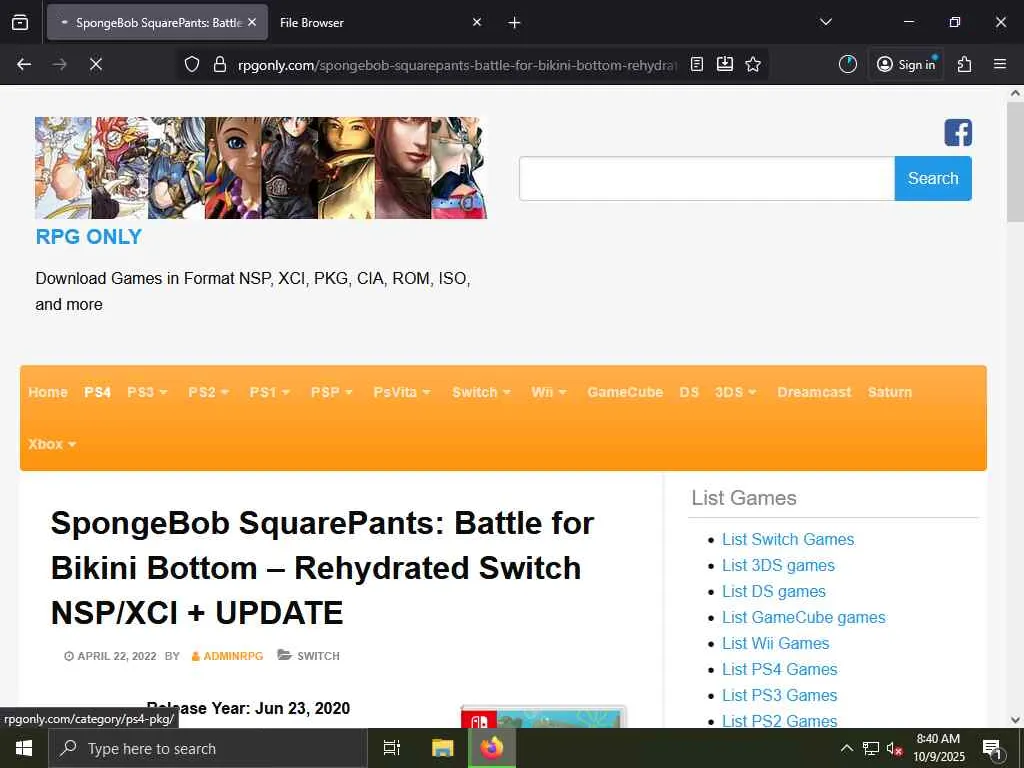Open Task View on taskbar
This screenshot has width=1024, height=768.
[x=392, y=748]
